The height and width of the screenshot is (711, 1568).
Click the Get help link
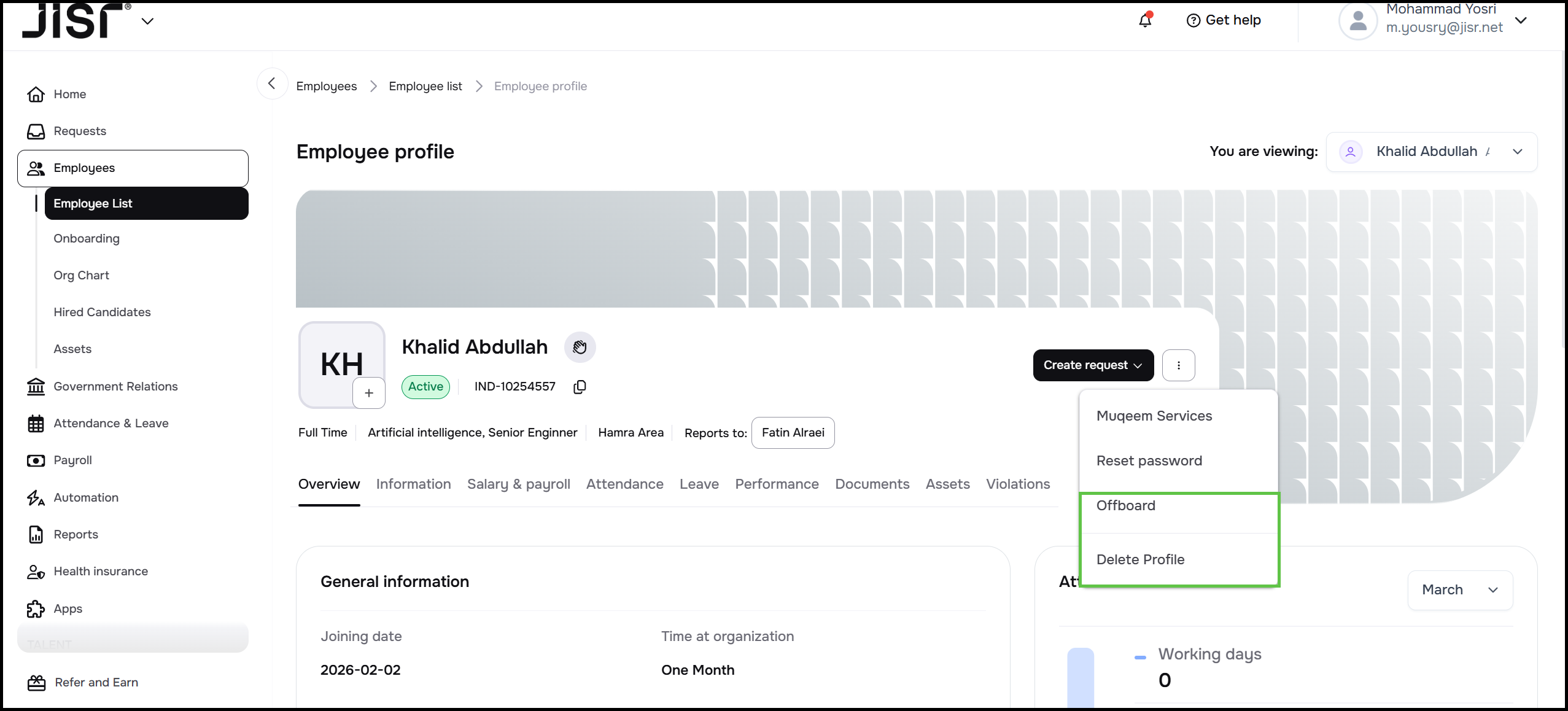(1224, 20)
